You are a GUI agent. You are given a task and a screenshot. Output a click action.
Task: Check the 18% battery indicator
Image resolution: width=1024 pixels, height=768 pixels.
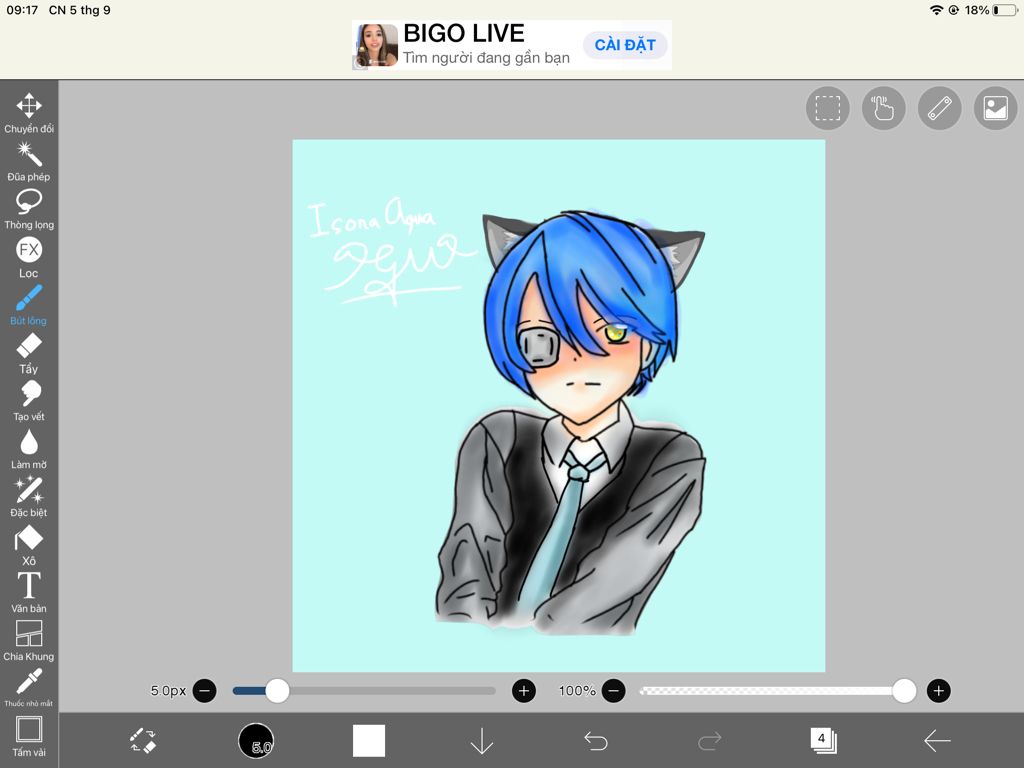click(991, 10)
